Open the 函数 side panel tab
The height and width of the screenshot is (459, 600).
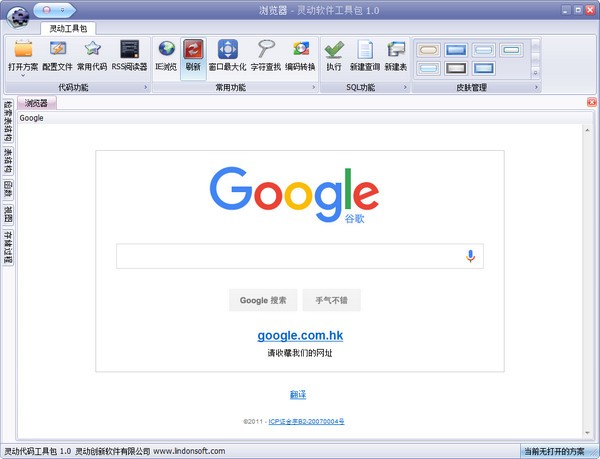click(8, 189)
